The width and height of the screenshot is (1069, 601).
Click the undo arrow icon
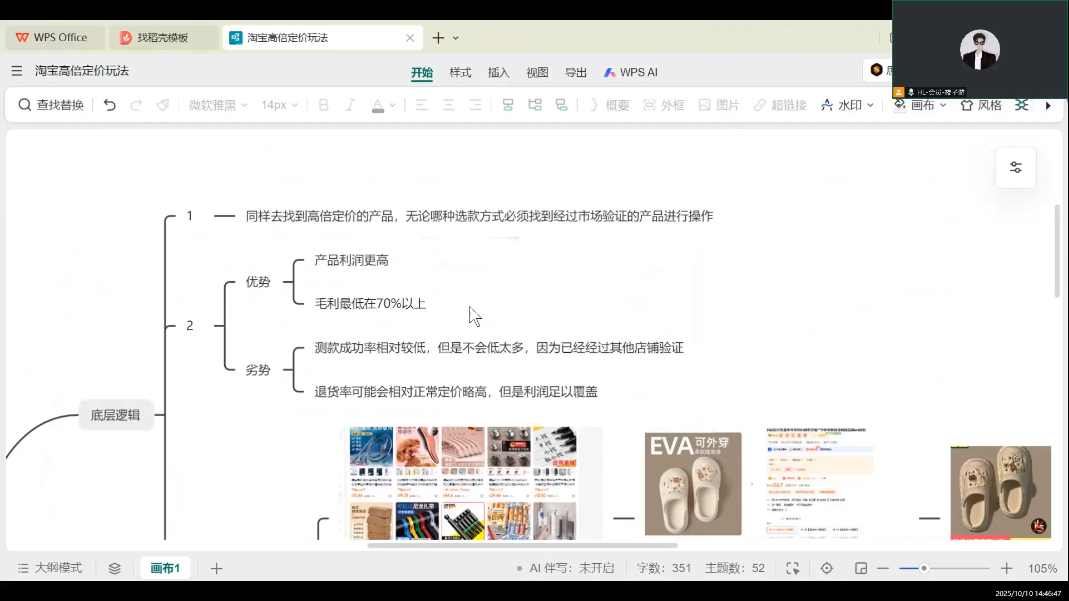[x=110, y=105]
